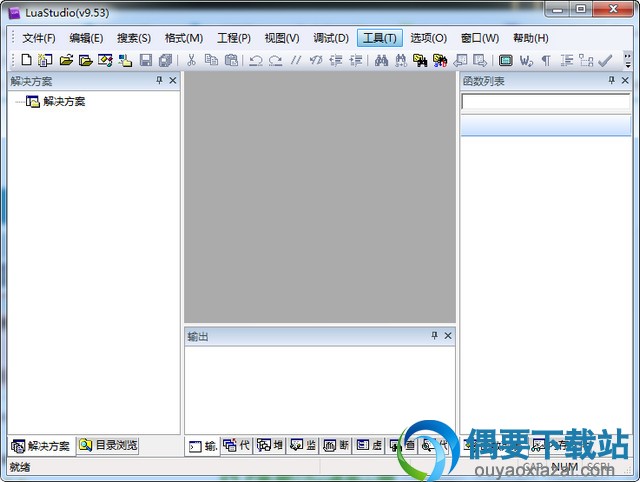Select the 堆 call stack tab
Screen dimensions: 640x482
[270, 445]
